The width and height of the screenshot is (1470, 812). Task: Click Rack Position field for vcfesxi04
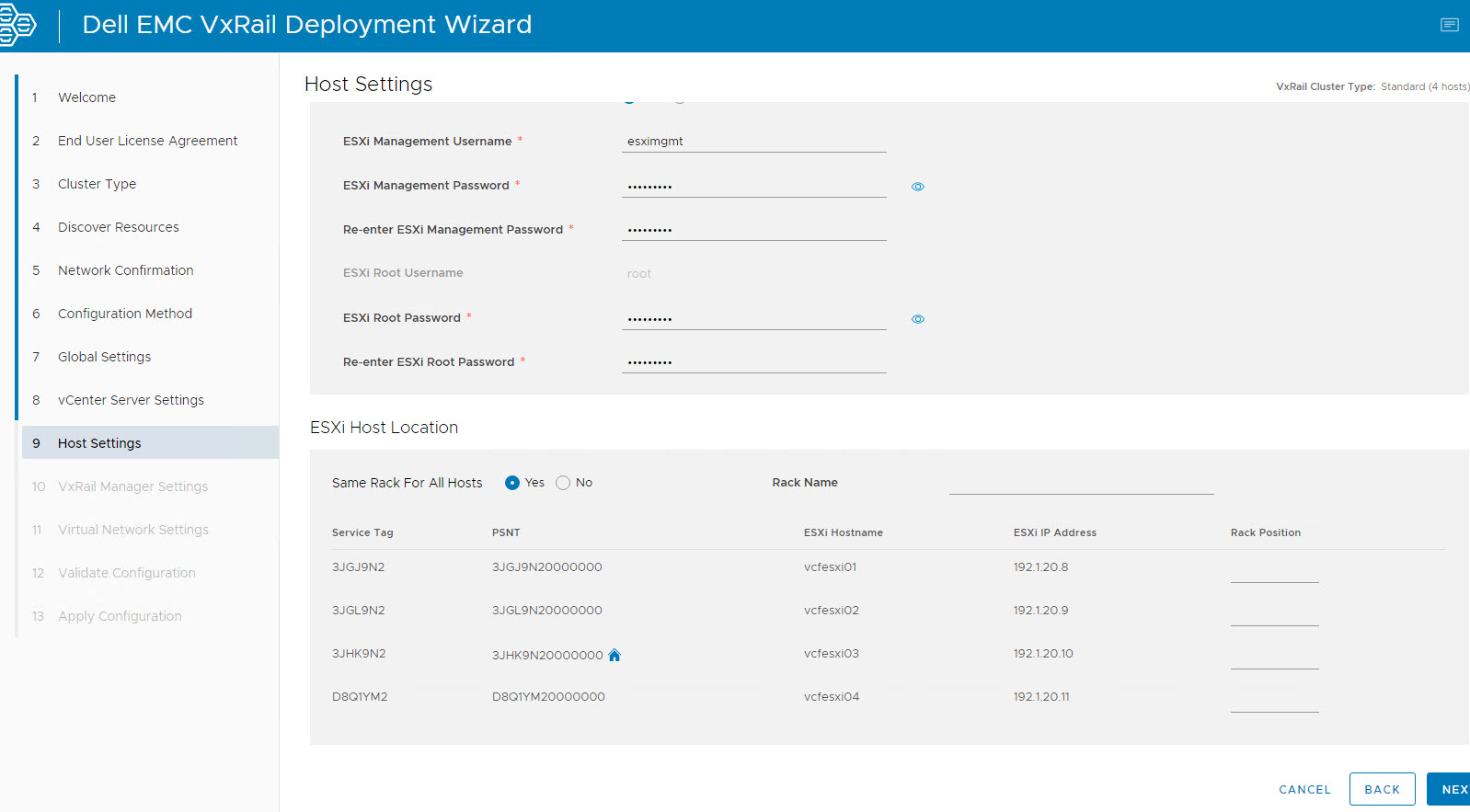1274,701
